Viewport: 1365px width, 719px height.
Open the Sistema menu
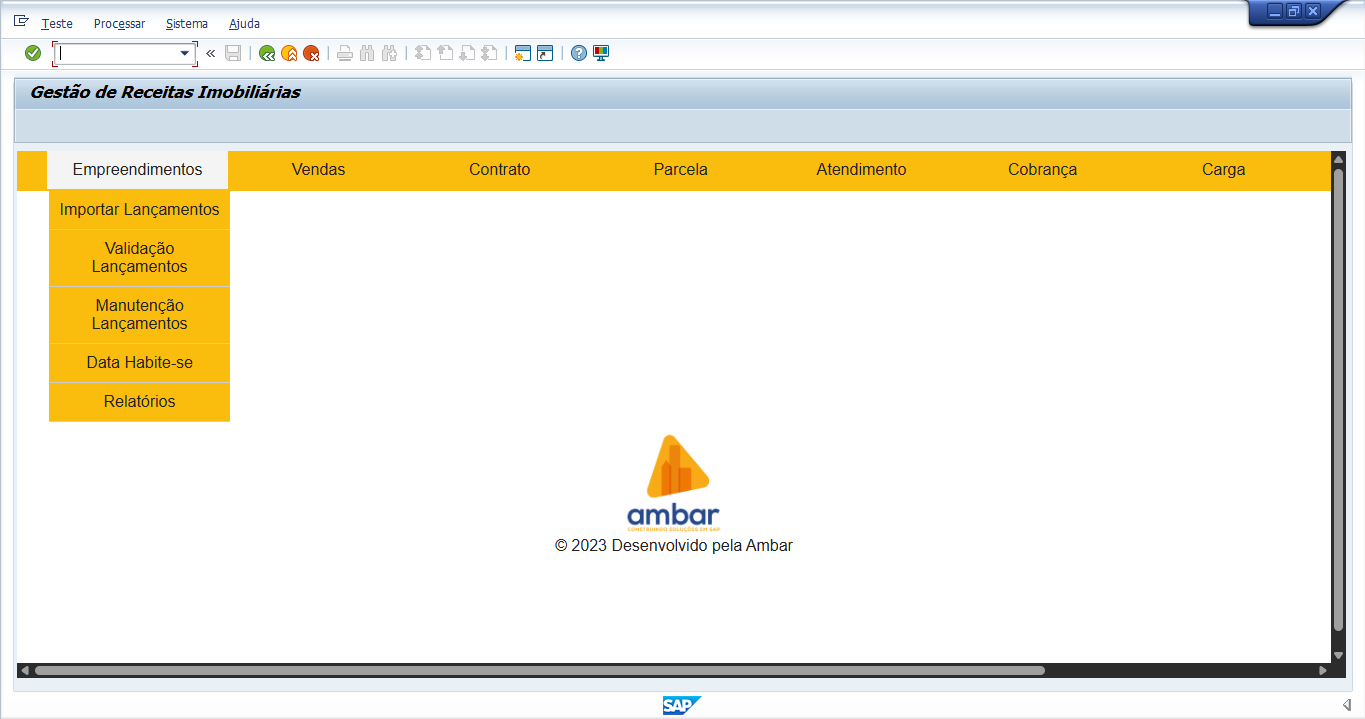[187, 23]
